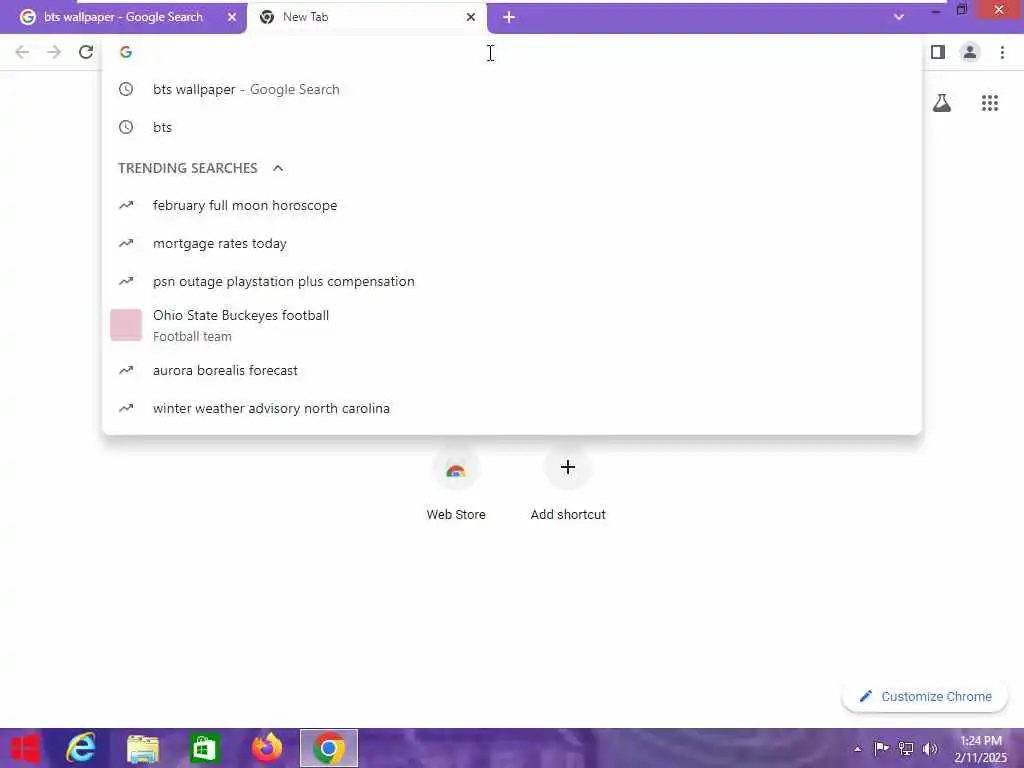Click the network tray icon
Image resolution: width=1024 pixels, height=768 pixels.
(906, 748)
